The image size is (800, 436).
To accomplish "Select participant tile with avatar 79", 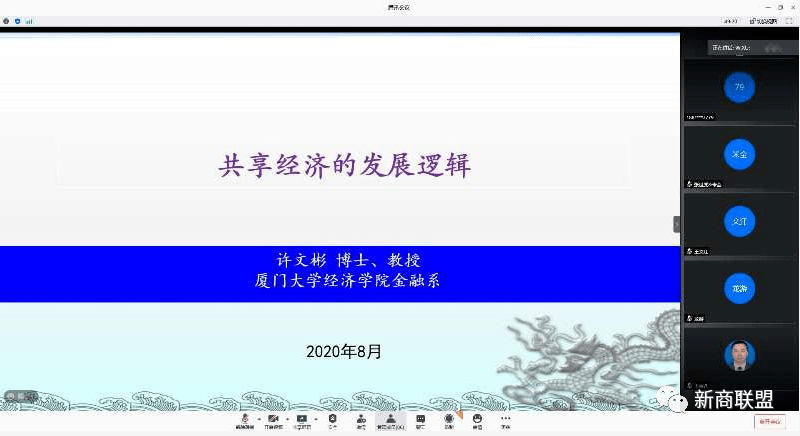I will coord(739,90).
